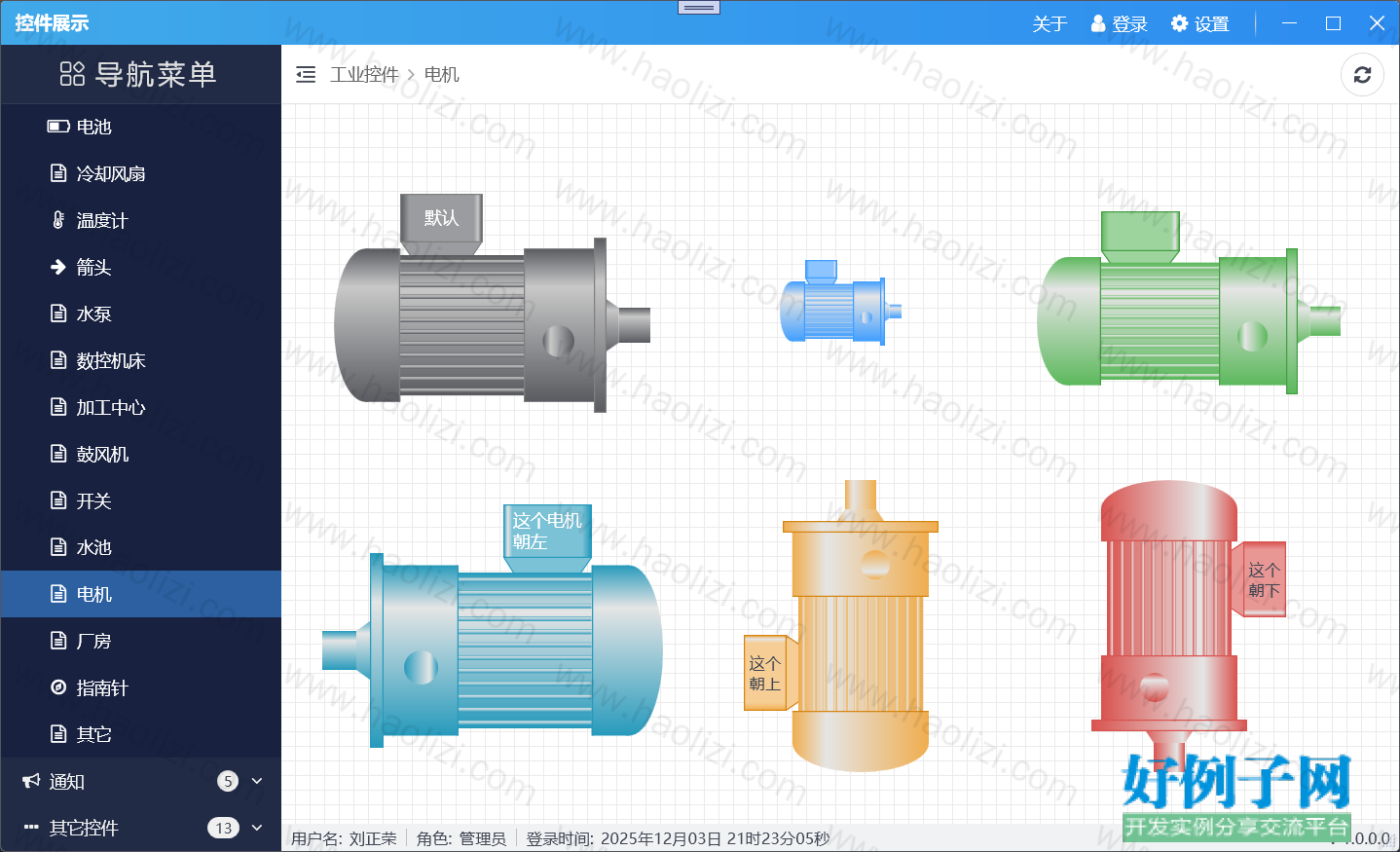
Task: Select the 温度计 menu entry
Action: tap(141, 220)
